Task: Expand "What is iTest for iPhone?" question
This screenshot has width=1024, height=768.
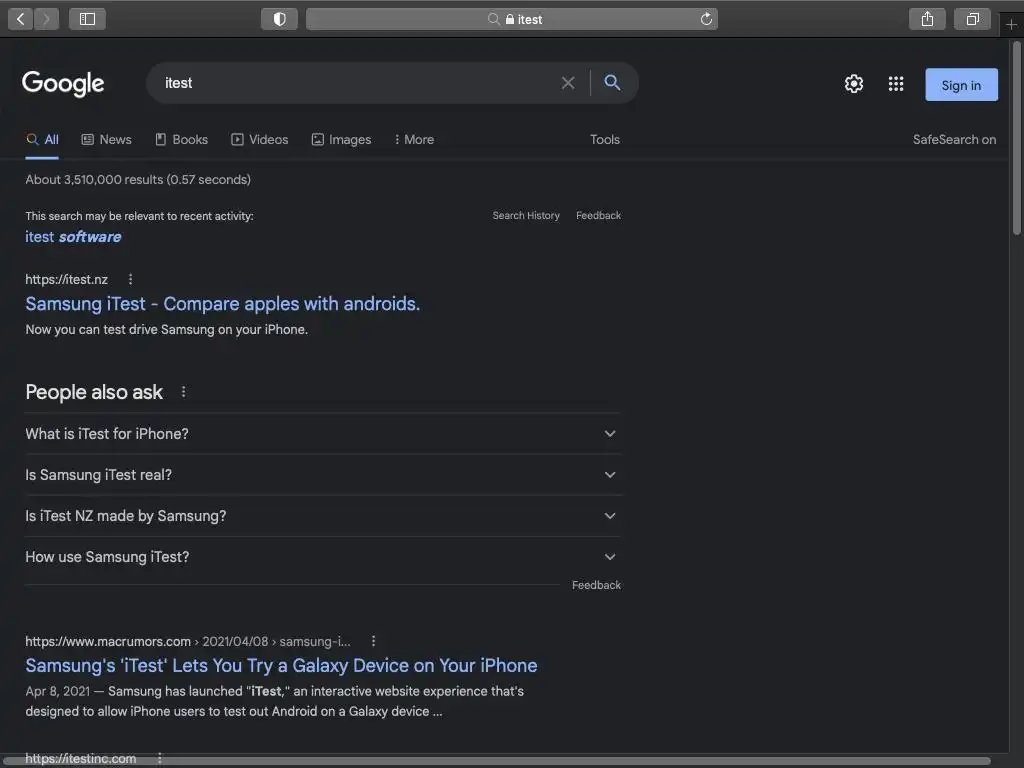Action: point(323,434)
